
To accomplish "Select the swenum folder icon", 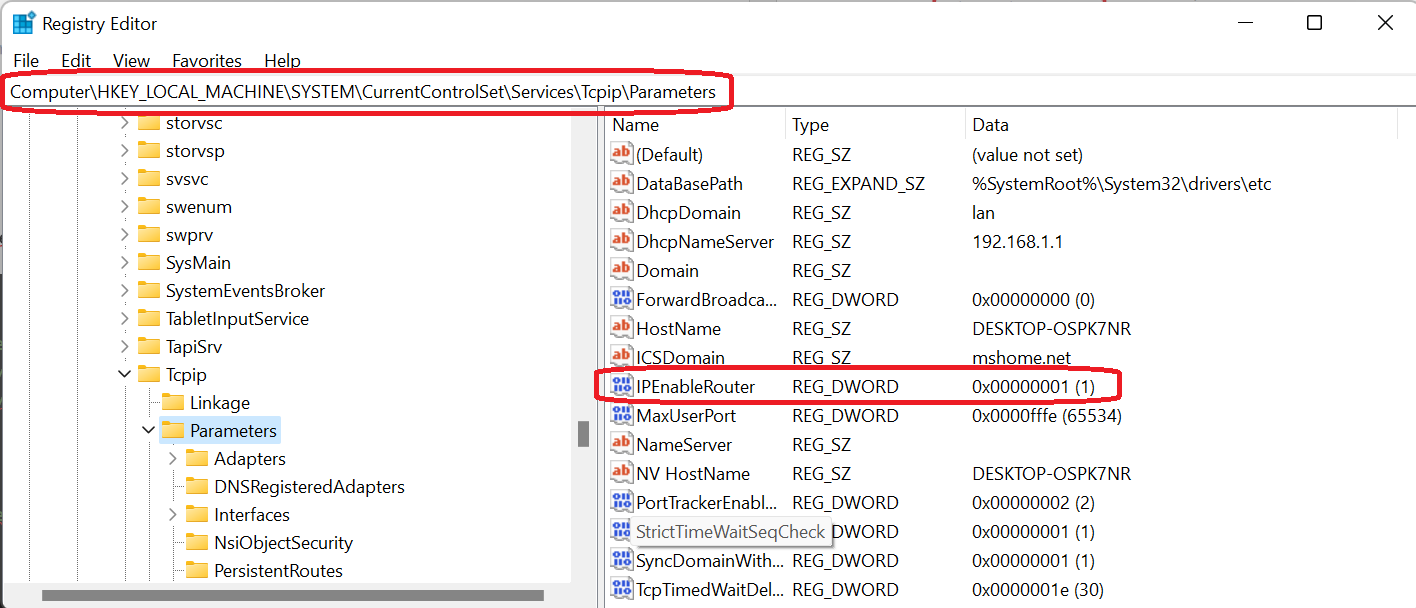I will tap(149, 207).
